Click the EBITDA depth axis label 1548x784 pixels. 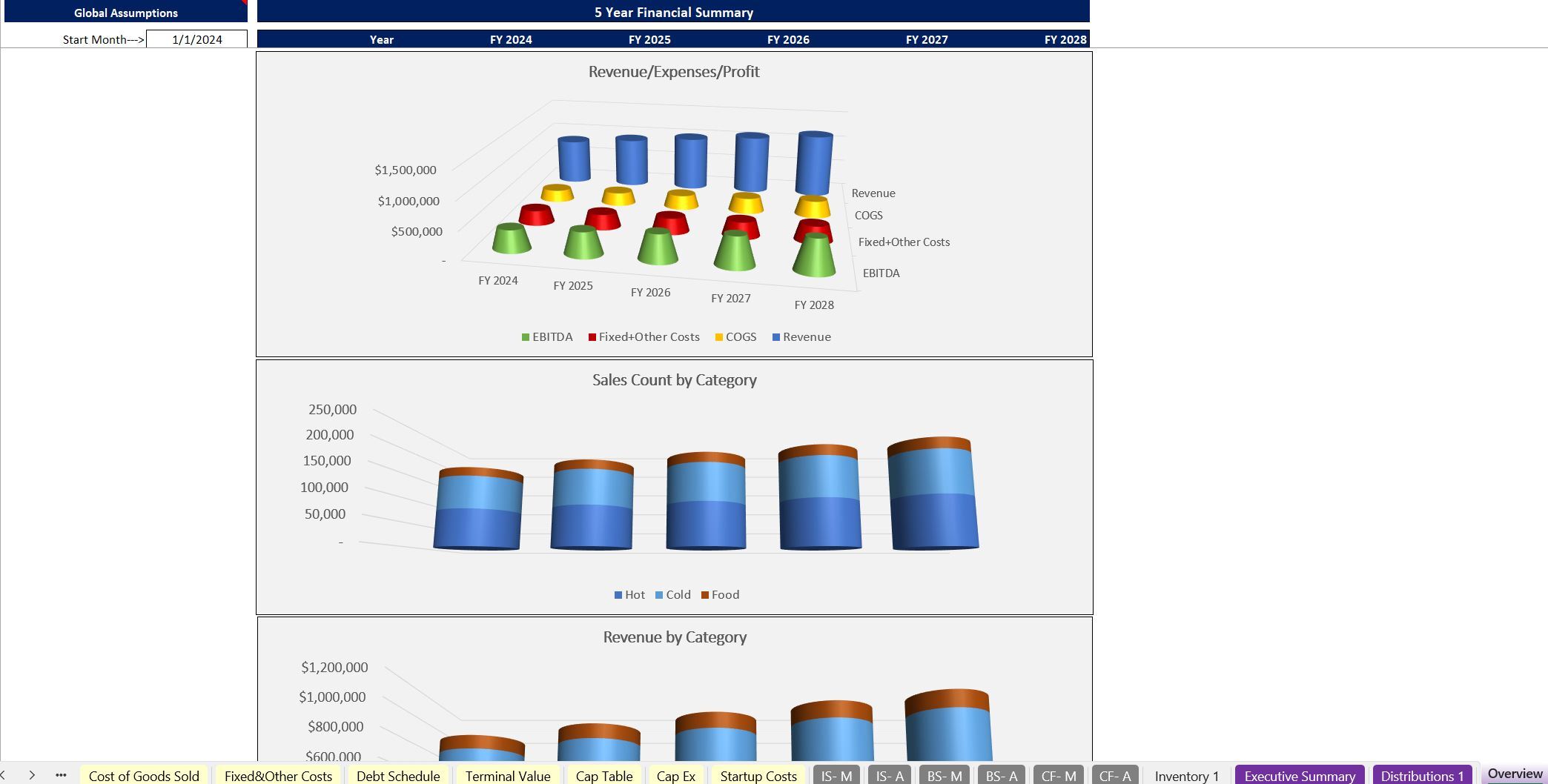pyautogui.click(x=881, y=273)
